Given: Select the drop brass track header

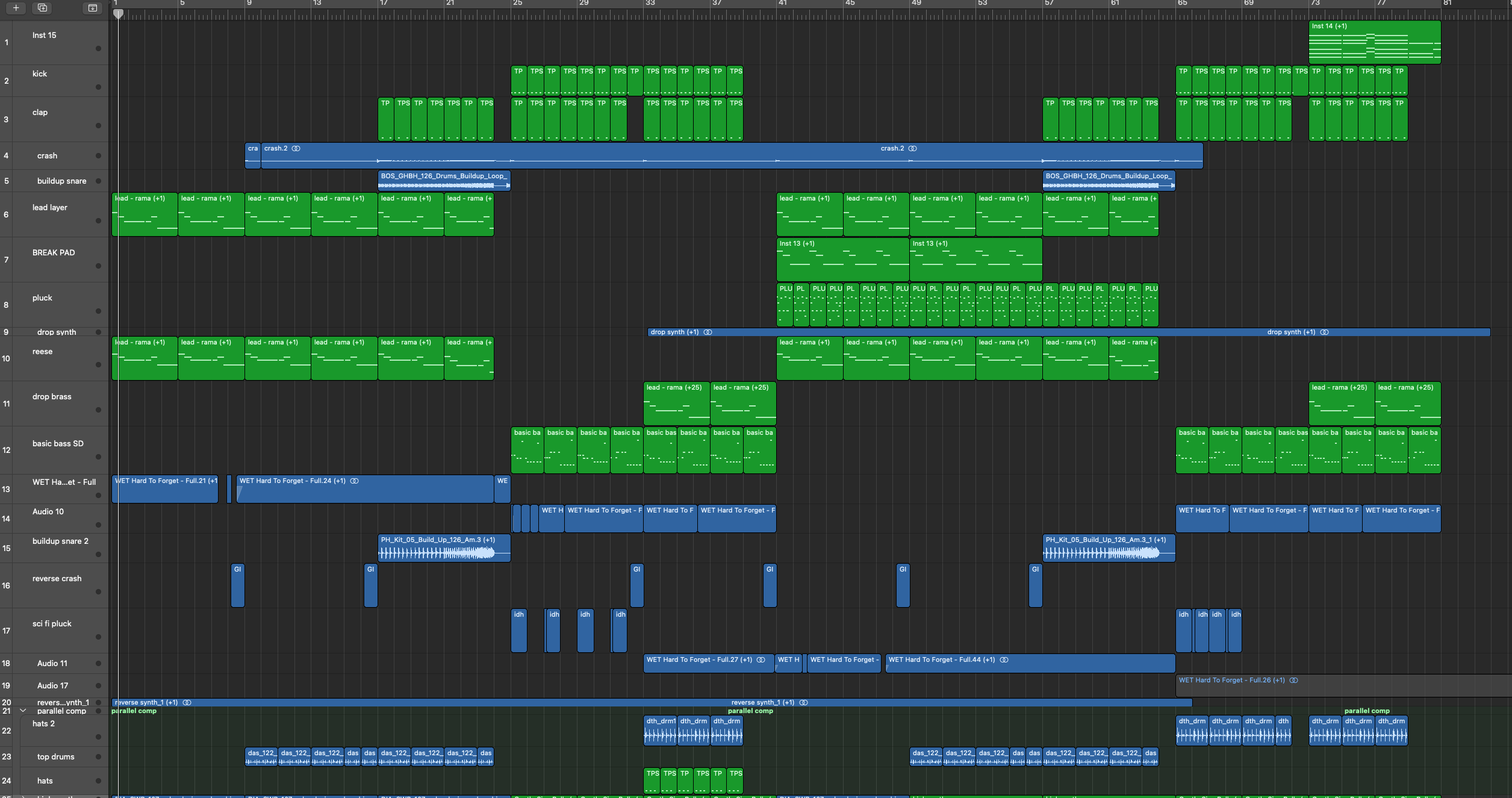Looking at the screenshot, I should [x=52, y=397].
